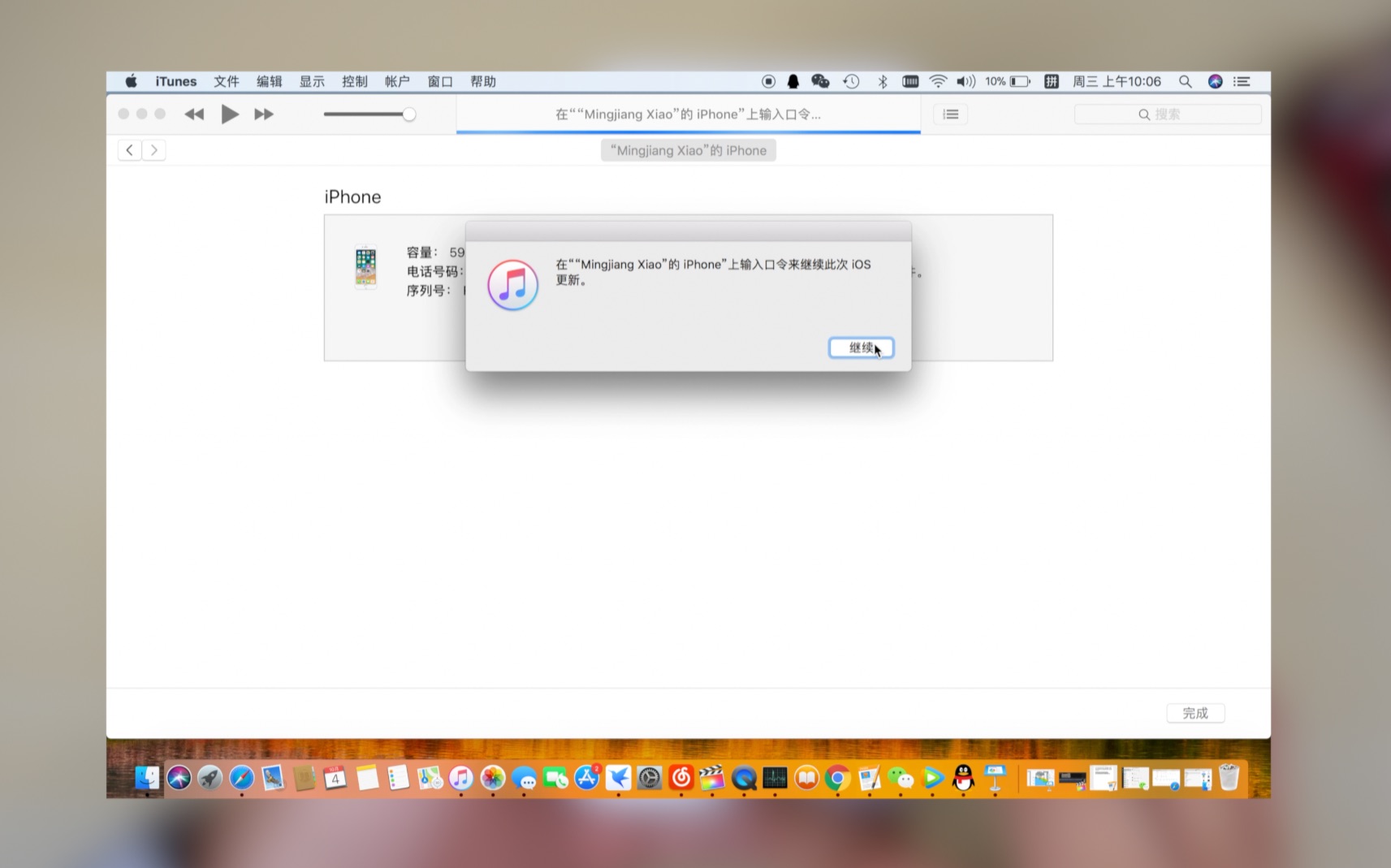Screen dimensions: 1391x868
Task: Skip back to the previous track
Action: pos(194,114)
